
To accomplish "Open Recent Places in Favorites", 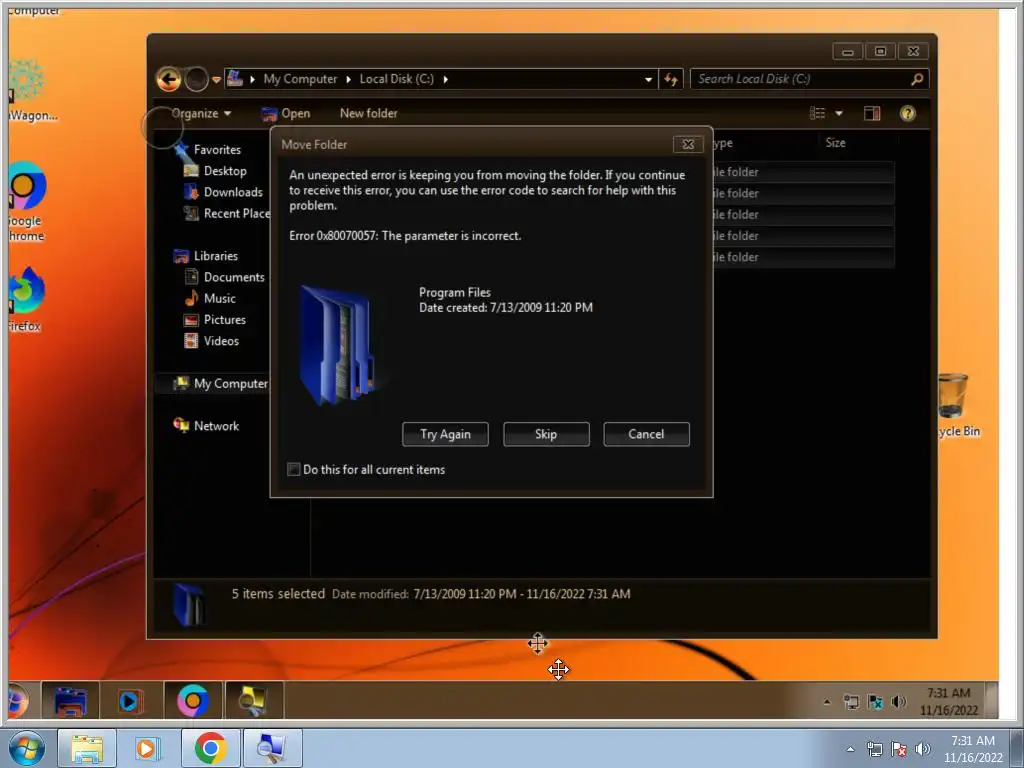I will click(x=236, y=214).
